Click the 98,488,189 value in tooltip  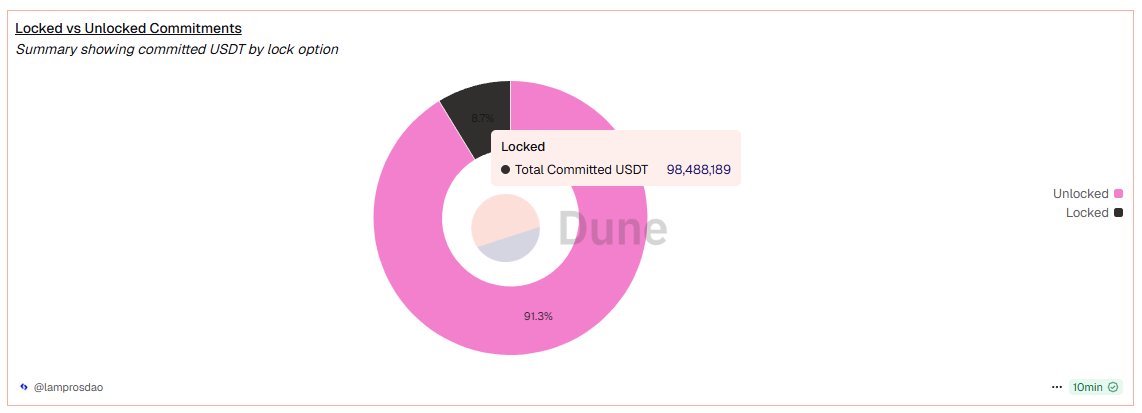[x=698, y=170]
